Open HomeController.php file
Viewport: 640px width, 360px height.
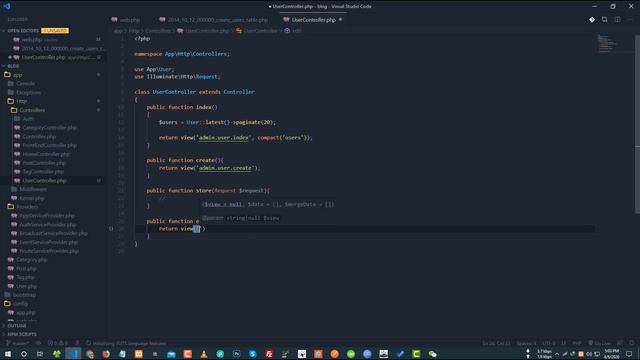pyautogui.click(x=42, y=154)
